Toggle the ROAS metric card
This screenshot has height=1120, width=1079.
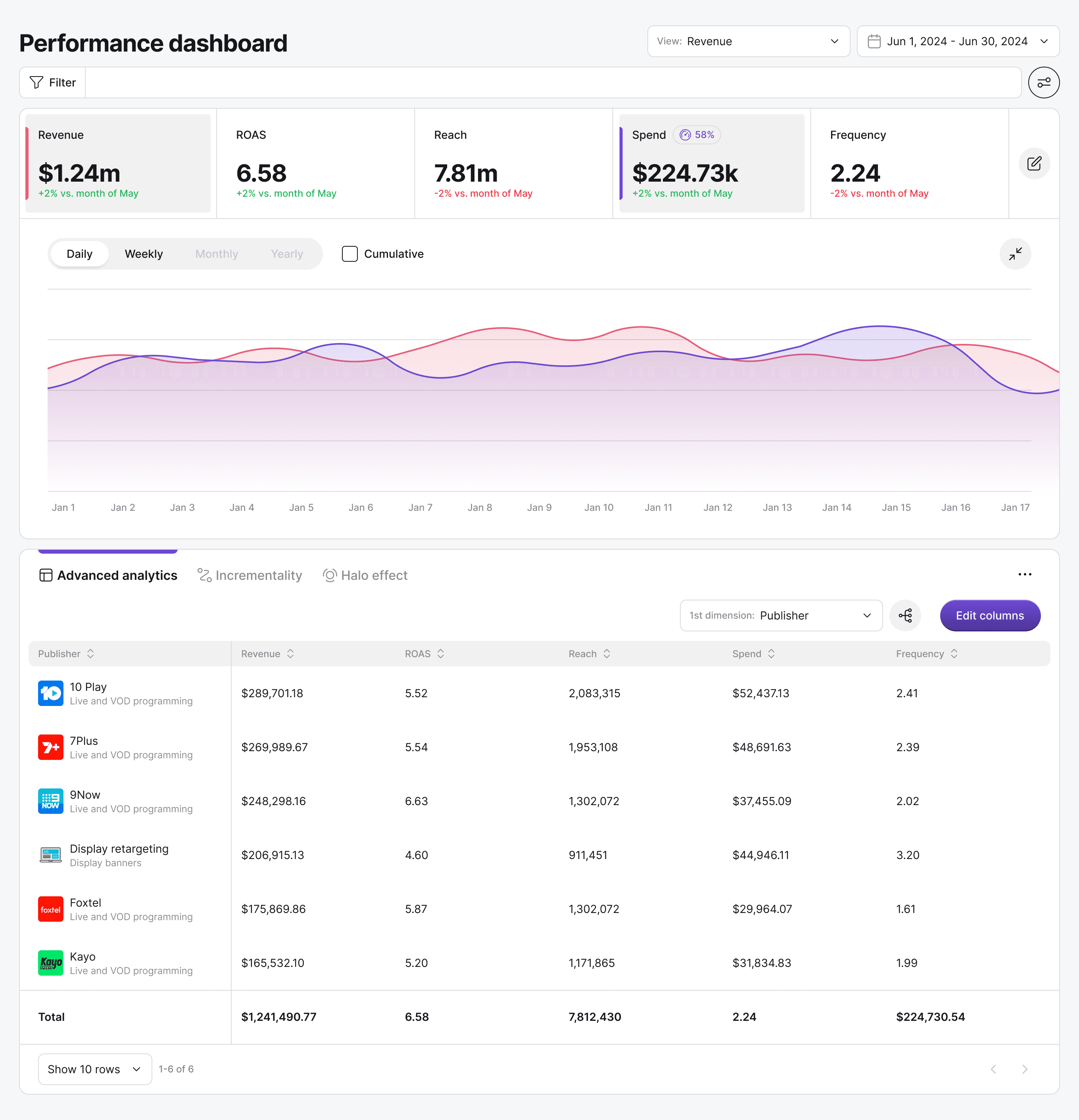[x=315, y=163]
